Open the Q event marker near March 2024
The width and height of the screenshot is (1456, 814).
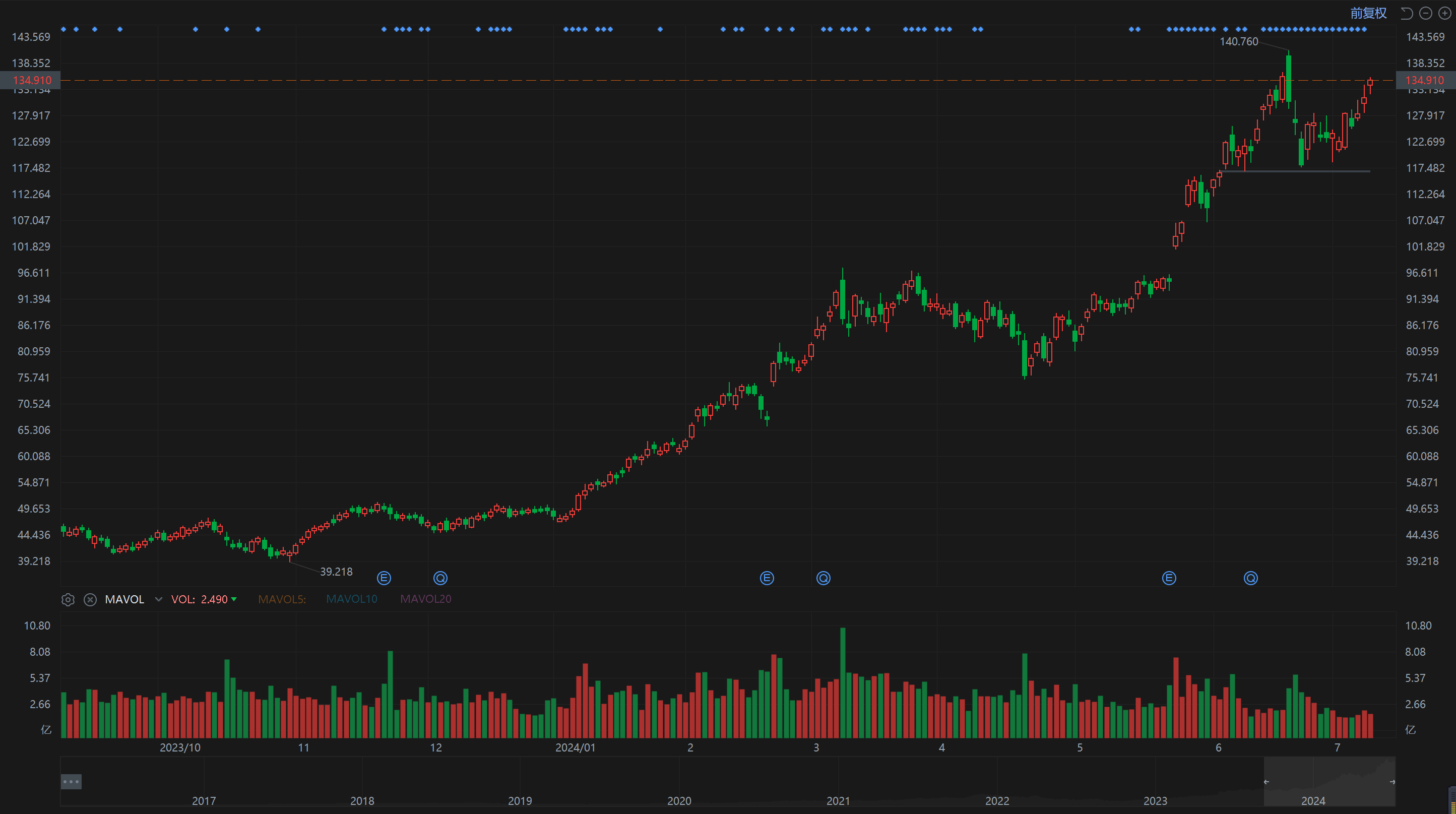click(824, 578)
